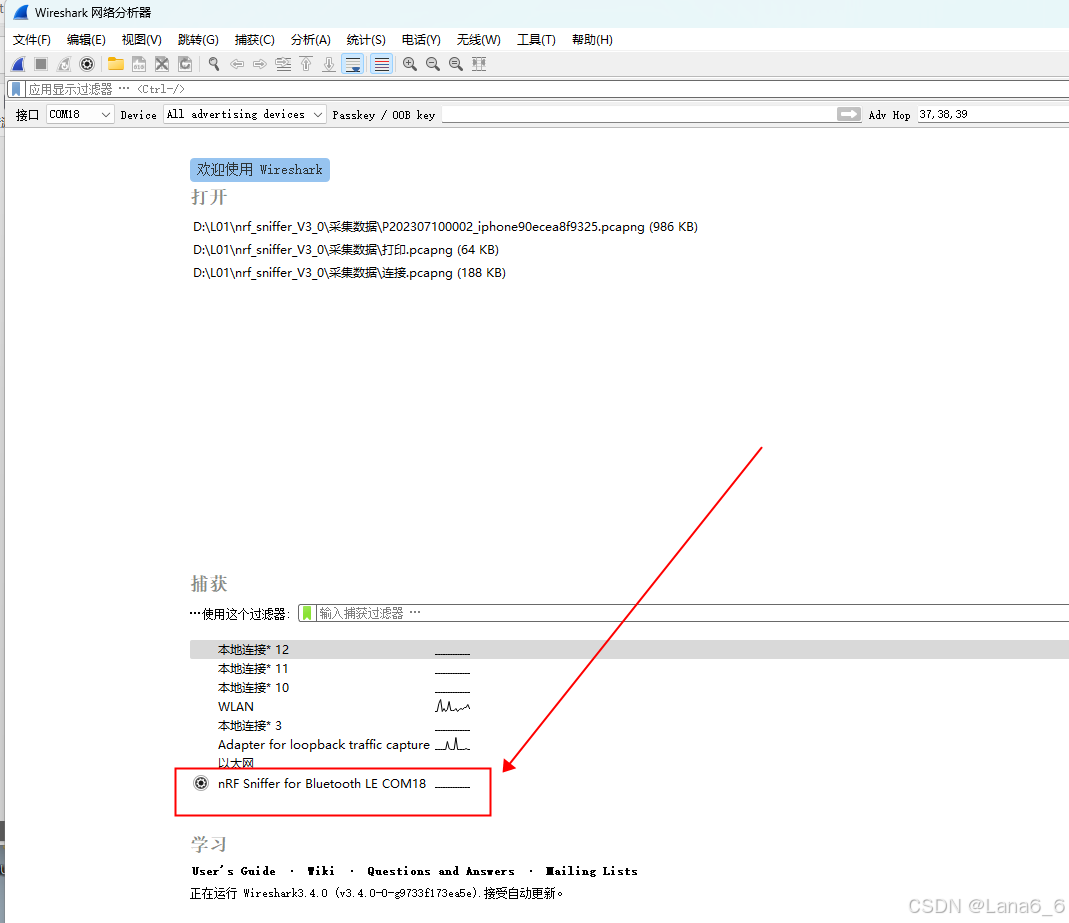Open a capture file folder icon

116,64
